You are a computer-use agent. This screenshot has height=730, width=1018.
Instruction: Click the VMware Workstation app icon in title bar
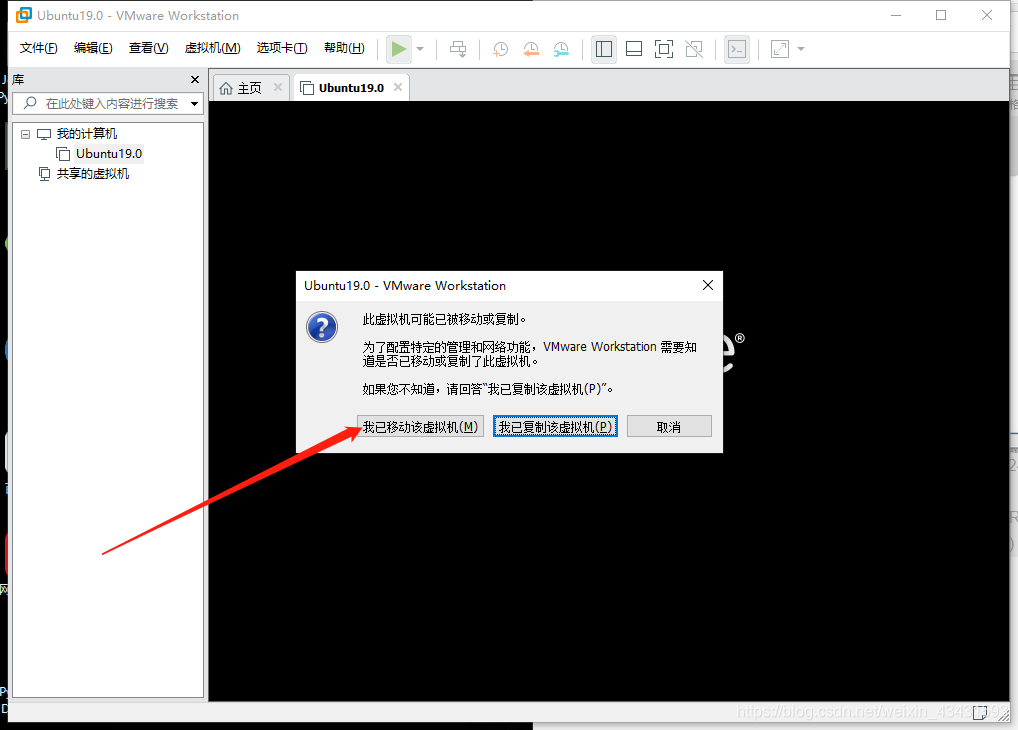coord(24,15)
